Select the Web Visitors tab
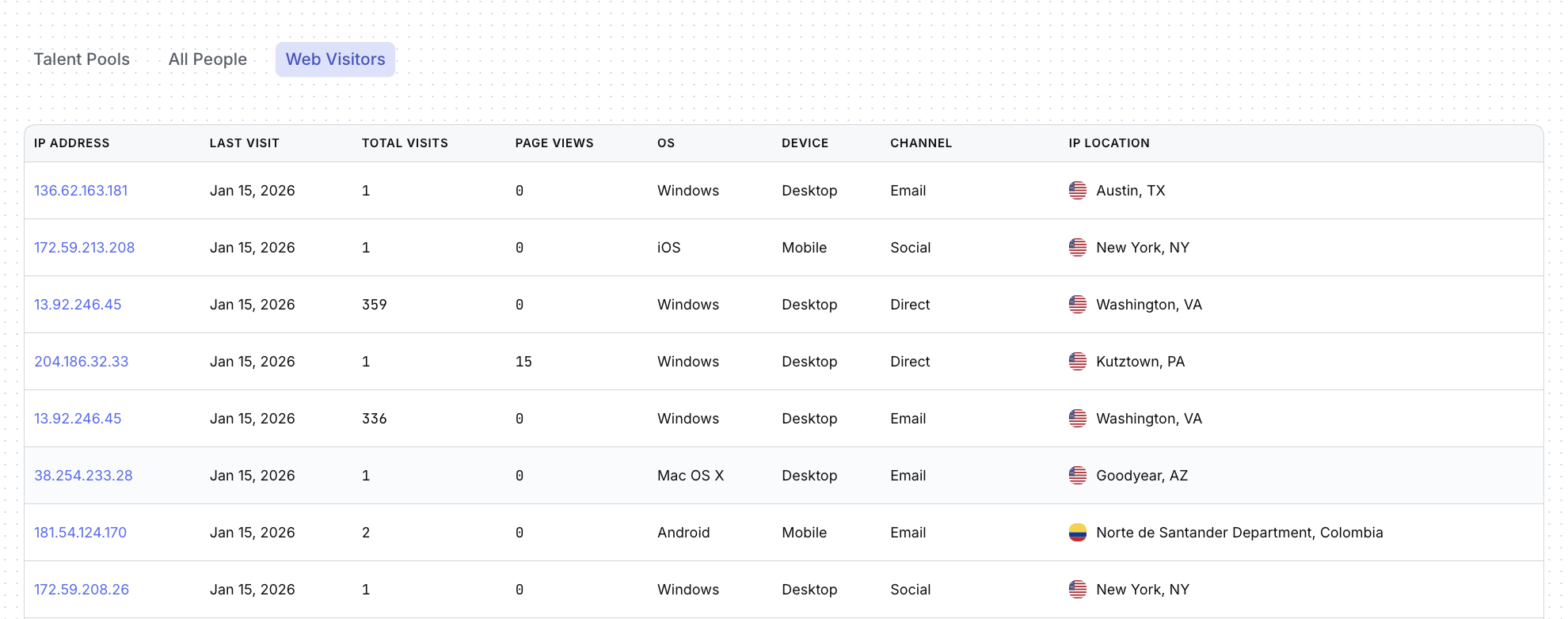The width and height of the screenshot is (1568, 619). (x=335, y=59)
